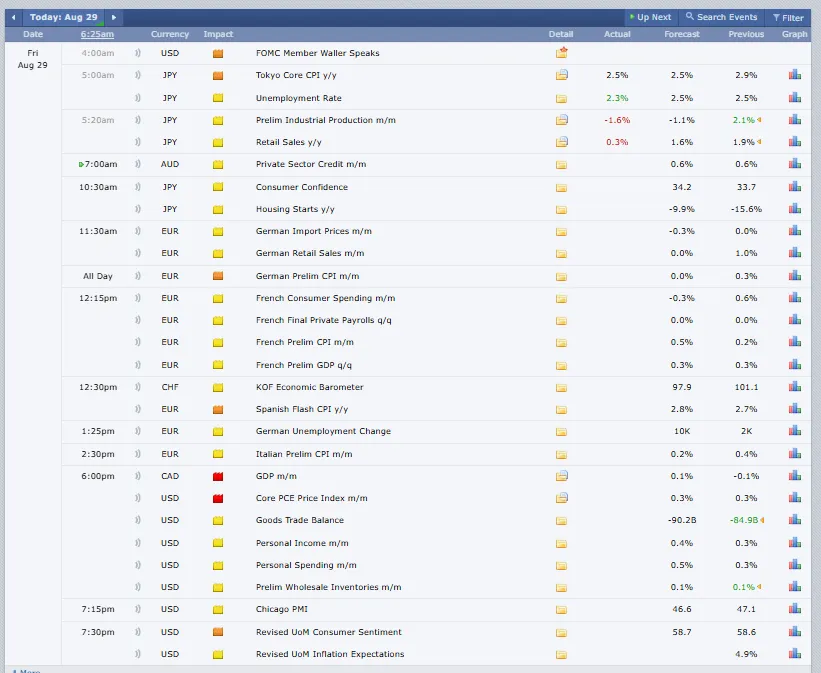The height and width of the screenshot is (673, 821).
Task: Toggle alert bell for Unemployment Rate event
Action: 137,98
